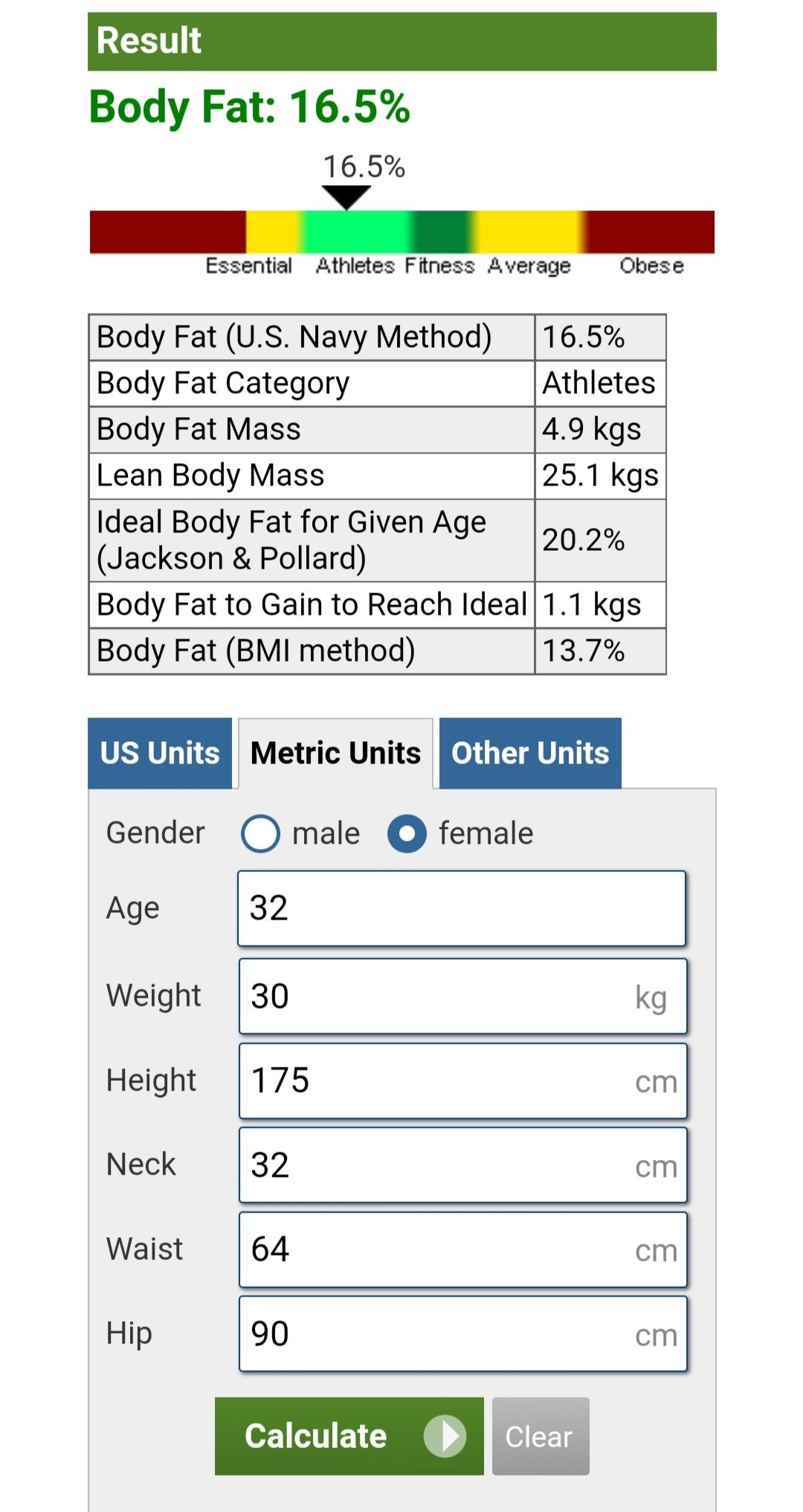Viewport: 803px width, 1512px height.
Task: Switch to the US Units tab
Action: [160, 753]
